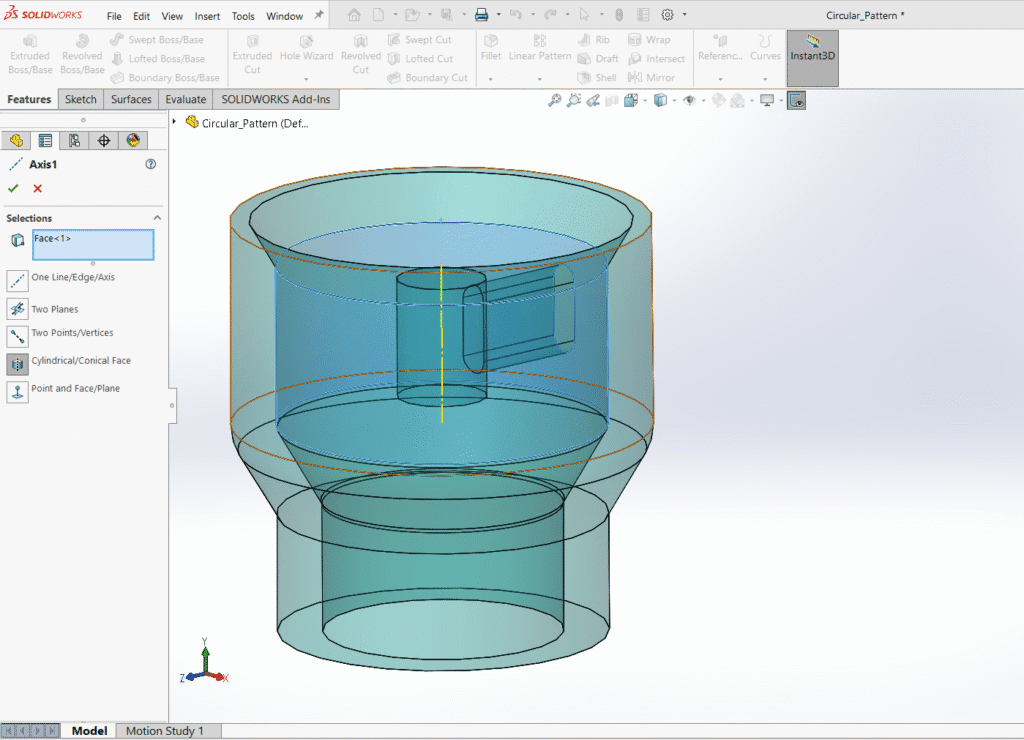The height and width of the screenshot is (740, 1024).
Task: Select the Fillet tool
Action: (490, 48)
